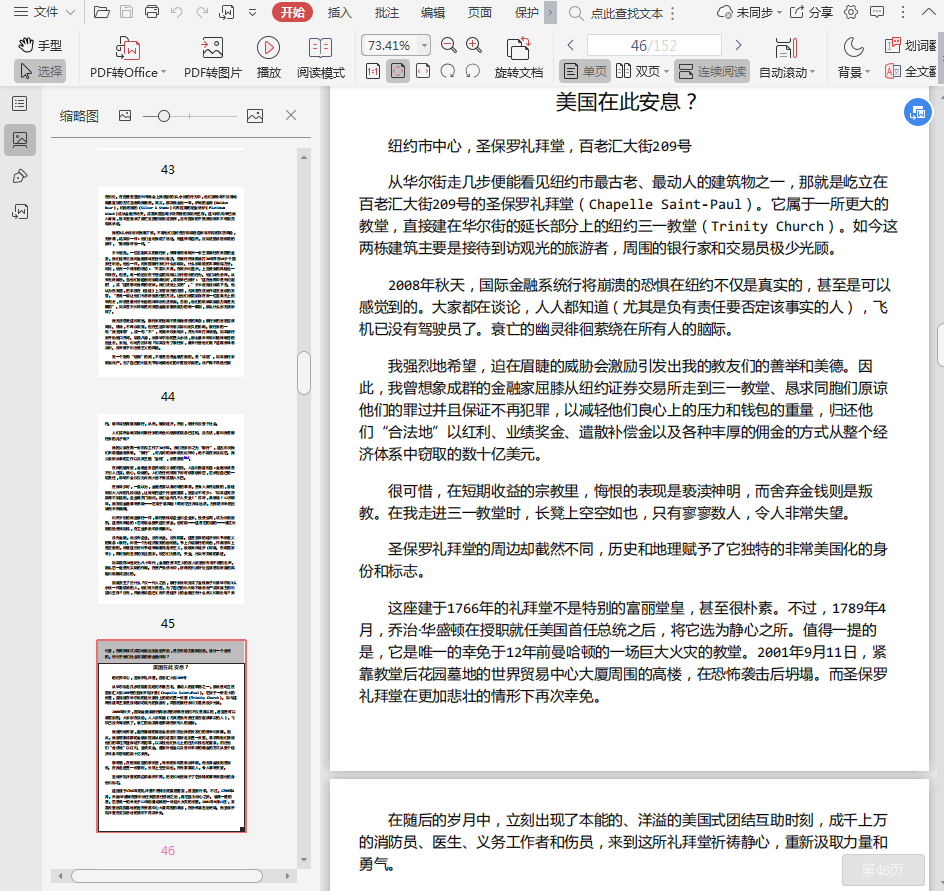Open page 45 thumbnail

point(171,509)
